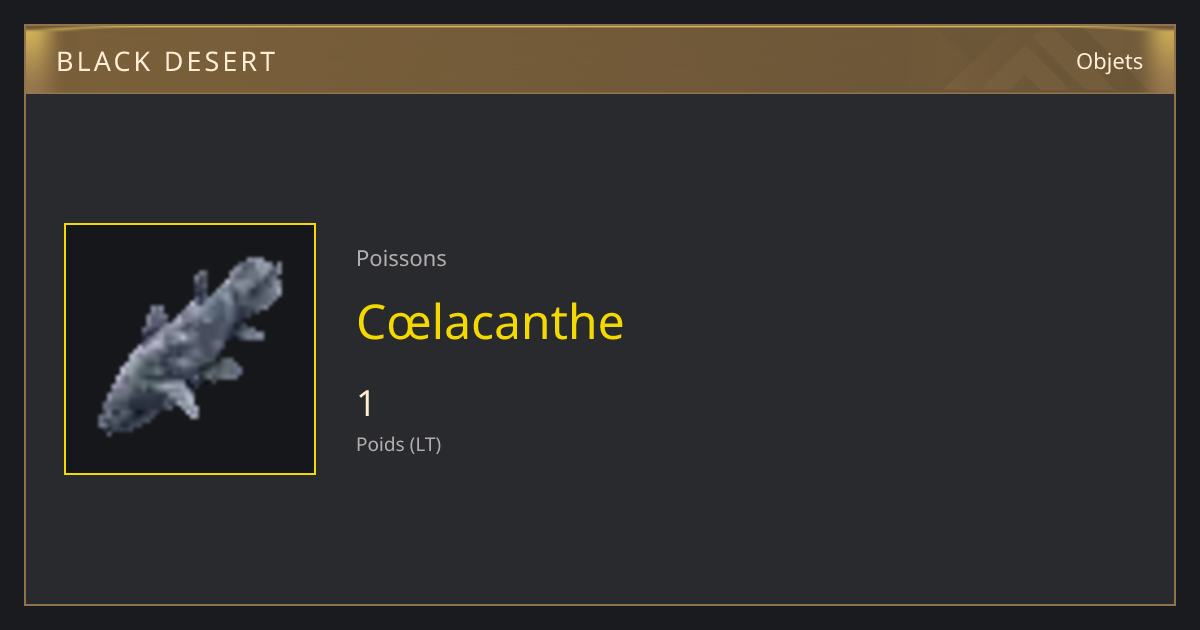The image size is (1200, 630).
Task: Click the weight value 1
Action: click(366, 404)
